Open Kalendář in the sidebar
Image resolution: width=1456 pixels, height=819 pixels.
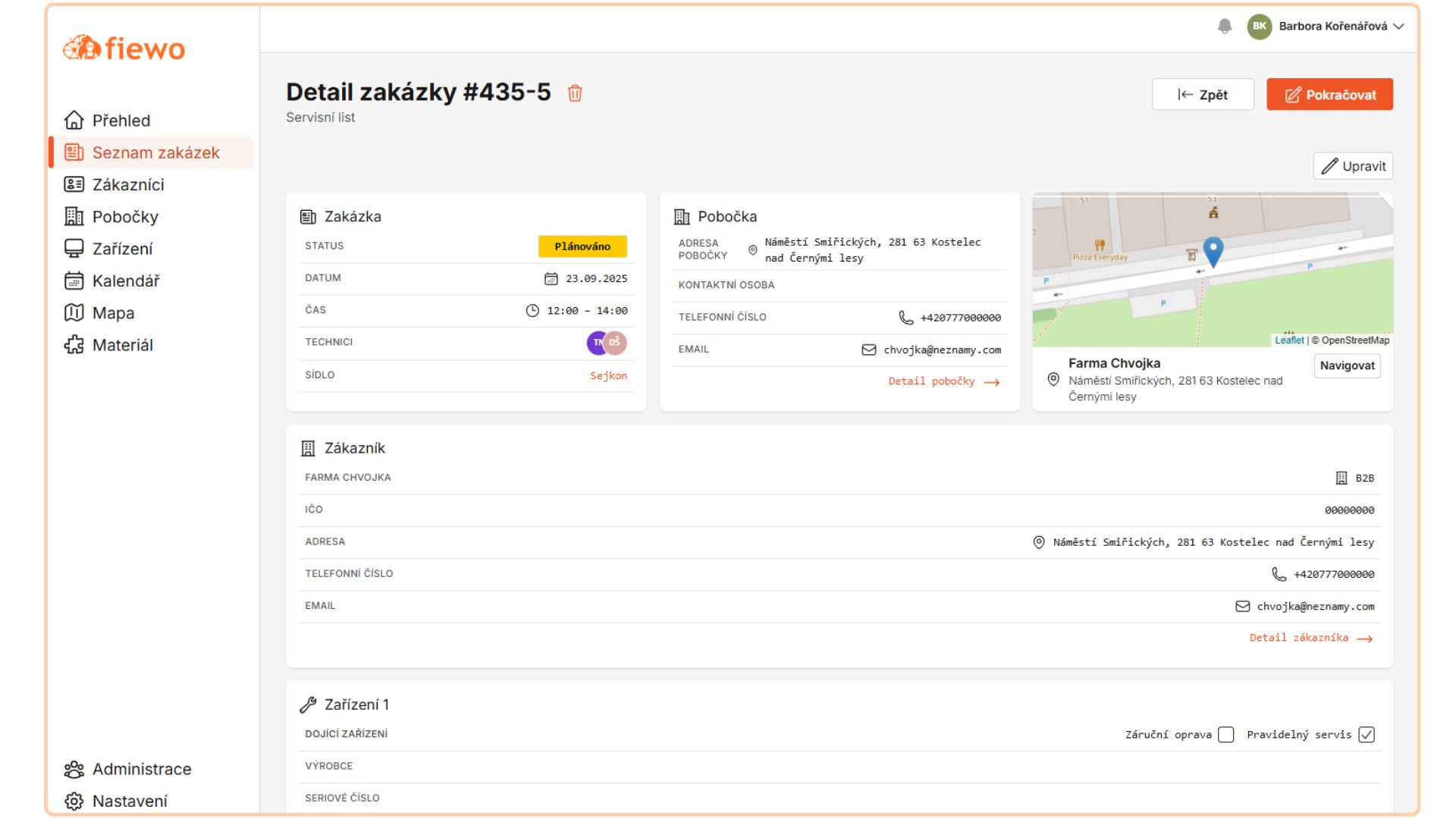[126, 281]
